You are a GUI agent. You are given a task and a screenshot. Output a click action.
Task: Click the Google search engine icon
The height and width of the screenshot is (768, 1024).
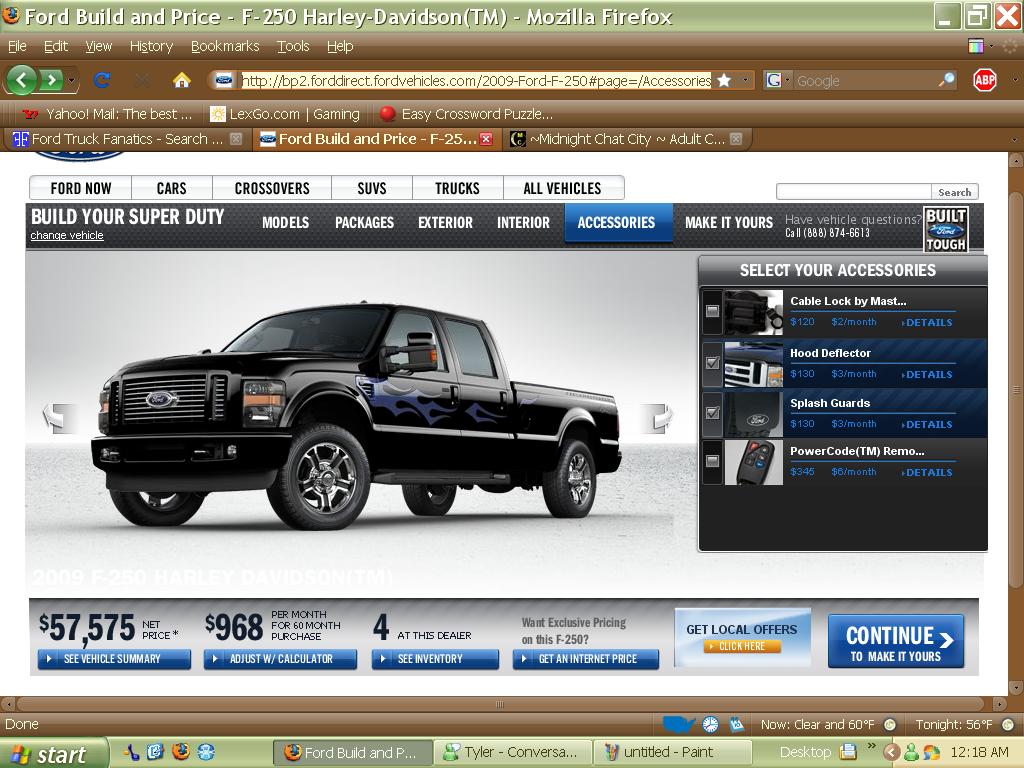(x=773, y=80)
